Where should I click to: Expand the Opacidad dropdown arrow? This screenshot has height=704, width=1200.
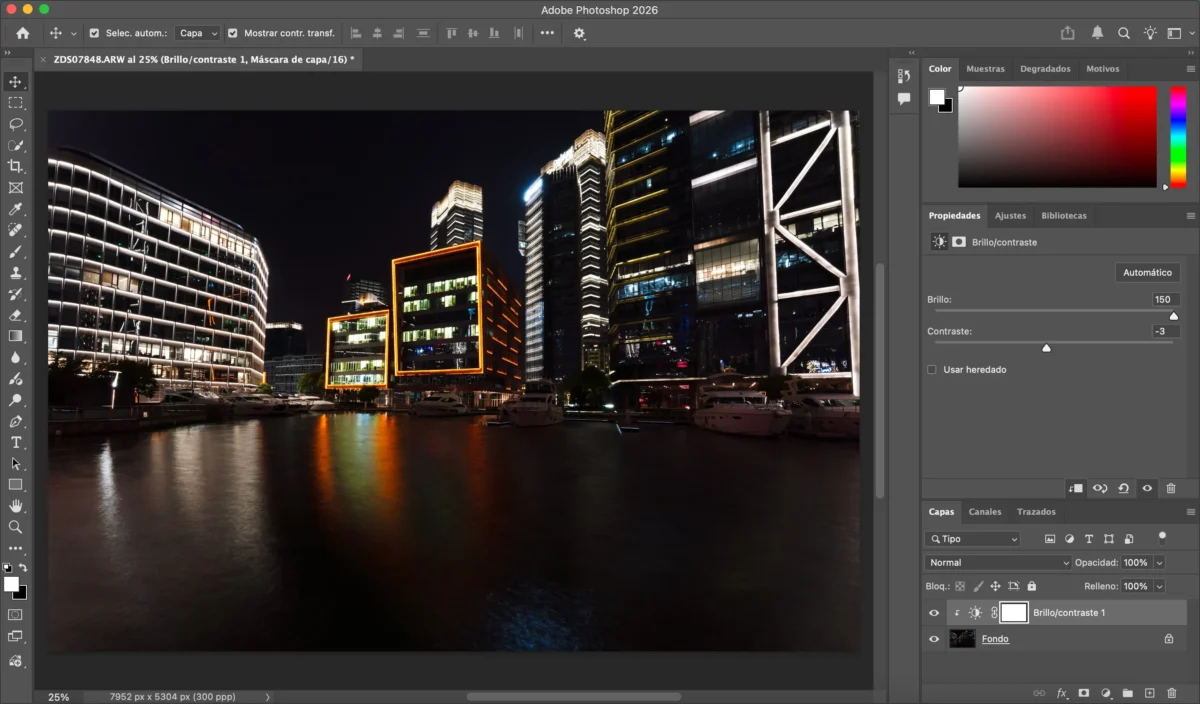pyautogui.click(x=1159, y=563)
